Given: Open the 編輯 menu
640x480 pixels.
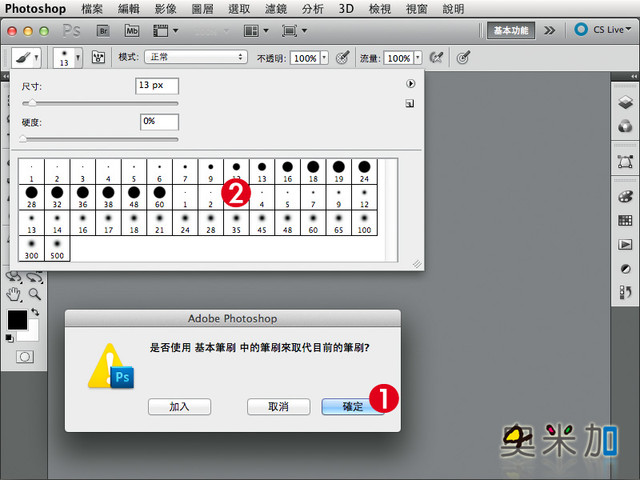Looking at the screenshot, I should pos(129,9).
